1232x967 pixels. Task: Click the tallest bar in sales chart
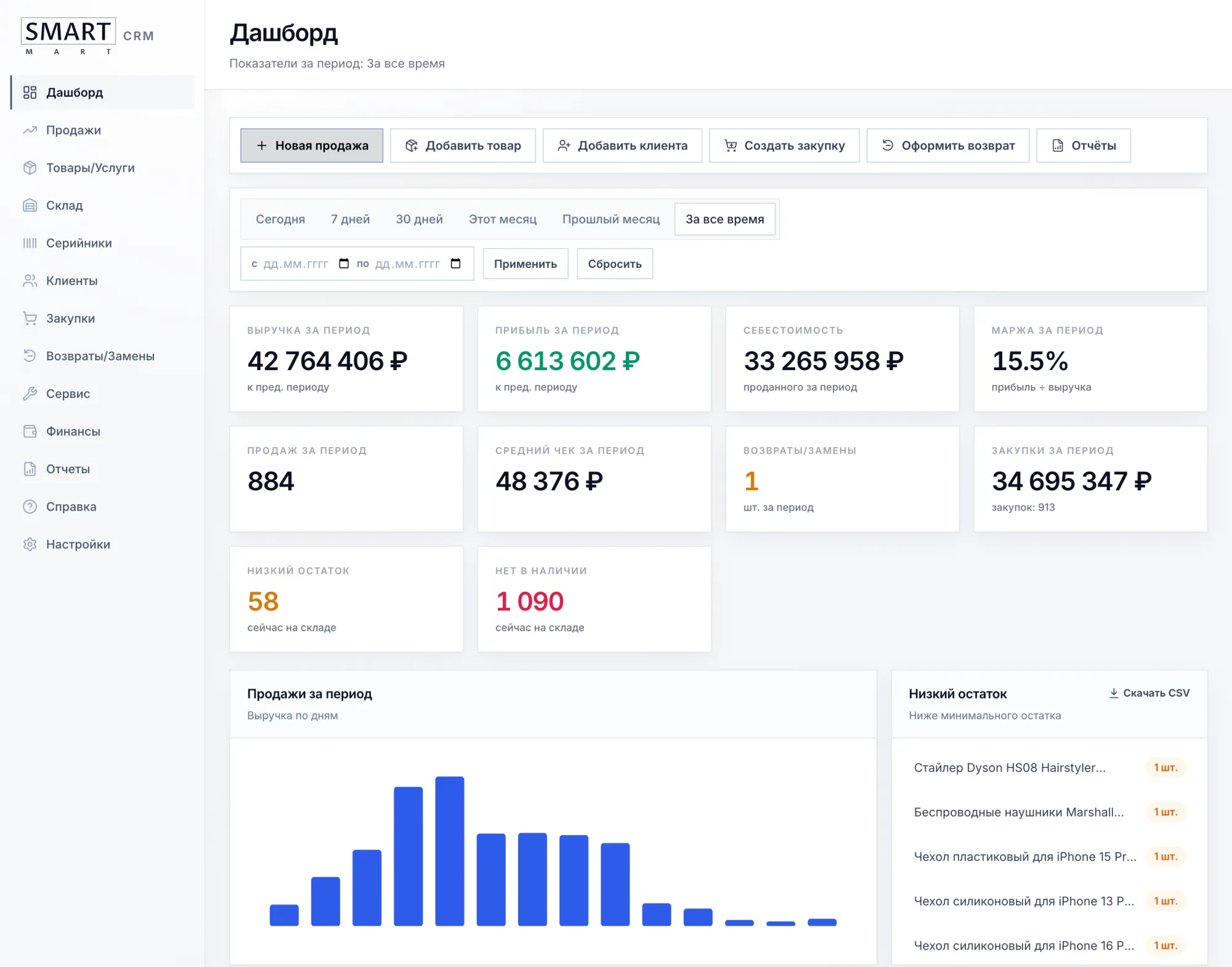(450, 851)
